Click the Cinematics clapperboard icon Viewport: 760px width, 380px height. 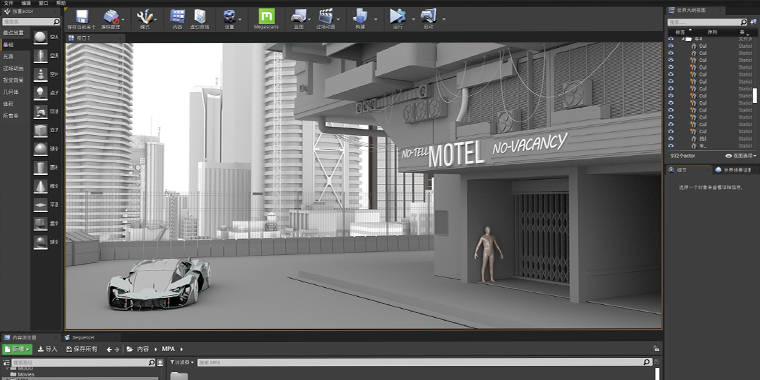pos(326,16)
